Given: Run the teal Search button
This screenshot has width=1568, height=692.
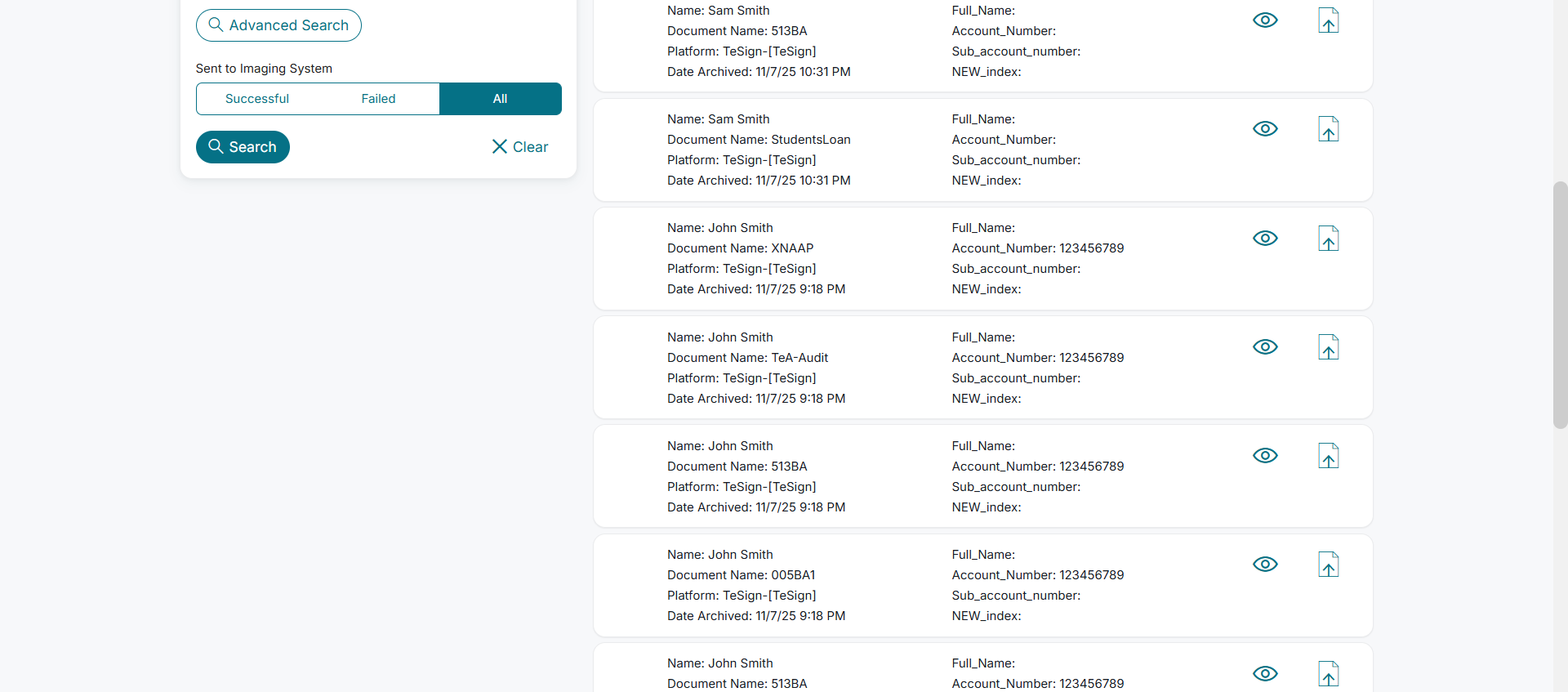Looking at the screenshot, I should click(243, 147).
